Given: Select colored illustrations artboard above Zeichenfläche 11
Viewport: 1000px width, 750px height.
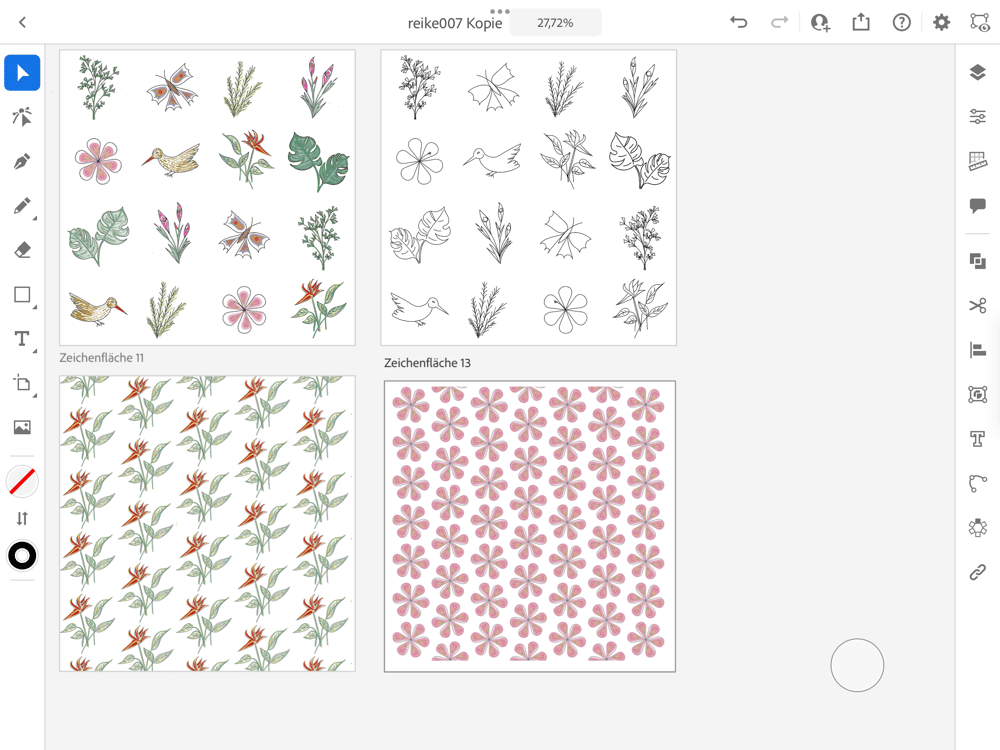Looking at the screenshot, I should [x=207, y=198].
